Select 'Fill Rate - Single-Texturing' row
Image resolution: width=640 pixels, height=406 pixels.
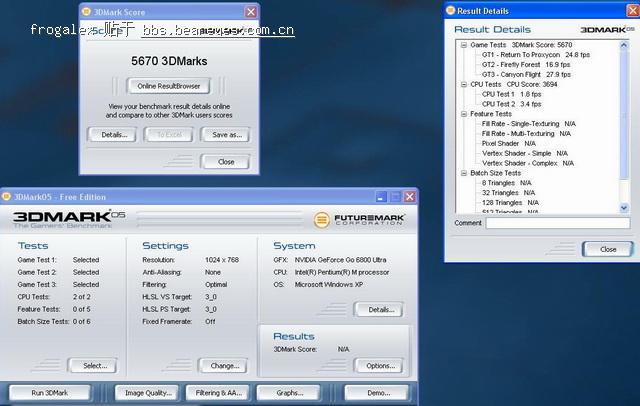pyautogui.click(x=529, y=124)
